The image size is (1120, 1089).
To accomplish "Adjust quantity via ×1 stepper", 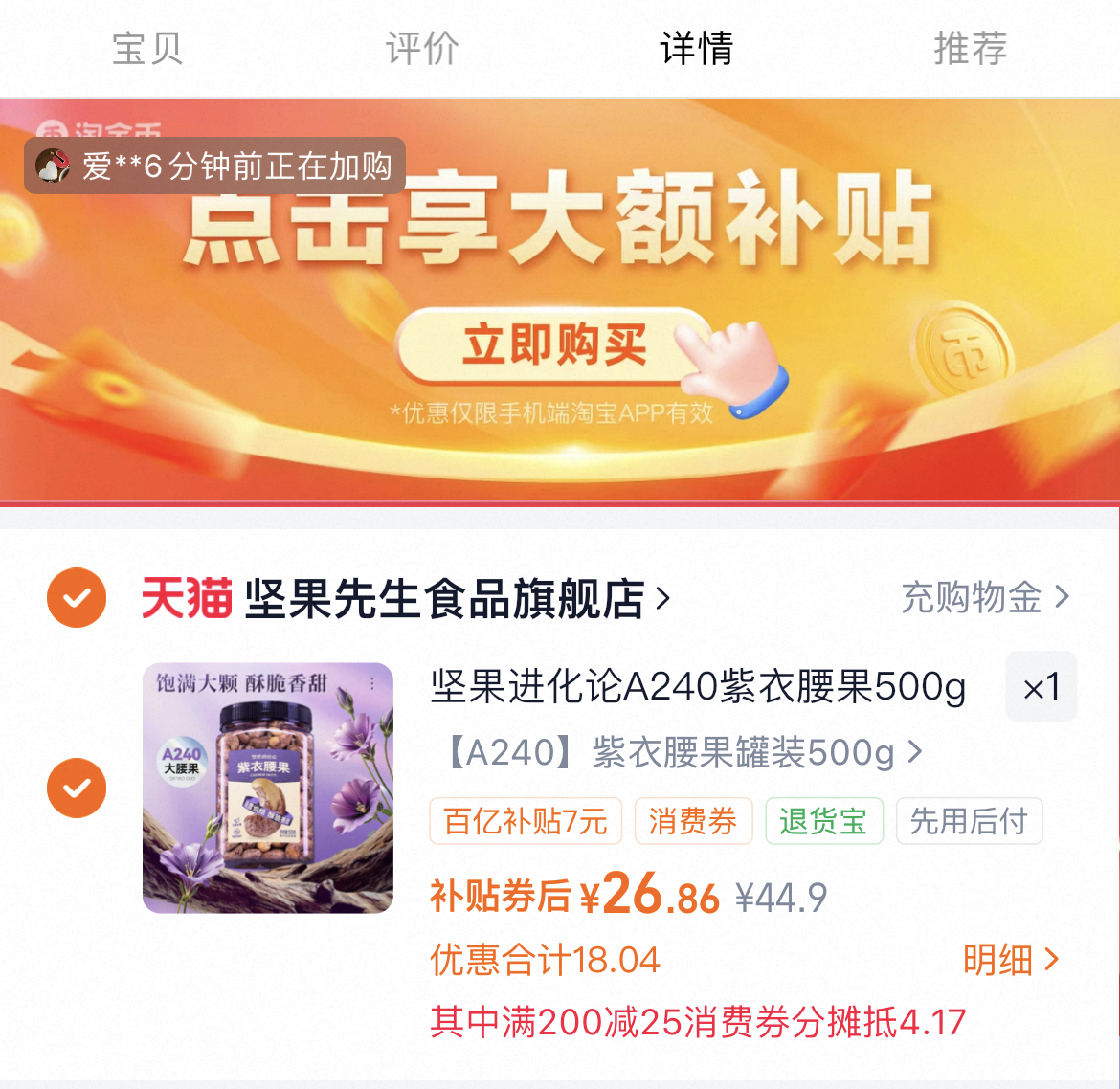I will pos(1041,687).
